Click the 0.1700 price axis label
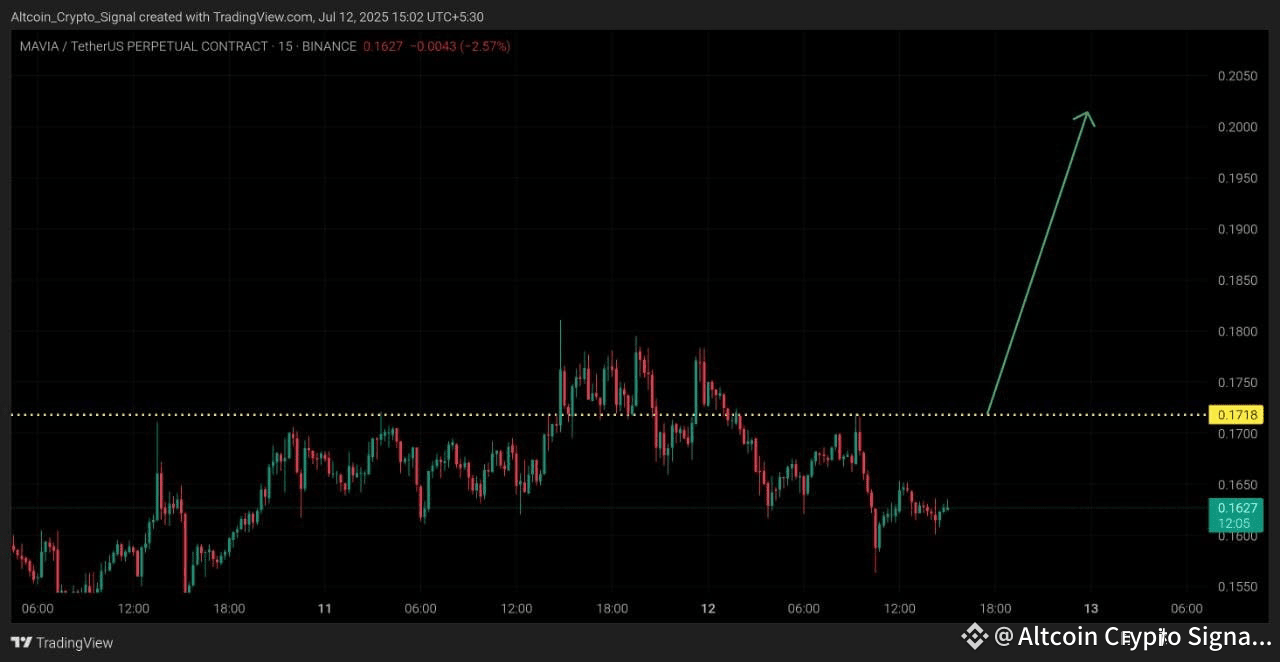Viewport: 1280px width, 662px height. (x=1237, y=434)
